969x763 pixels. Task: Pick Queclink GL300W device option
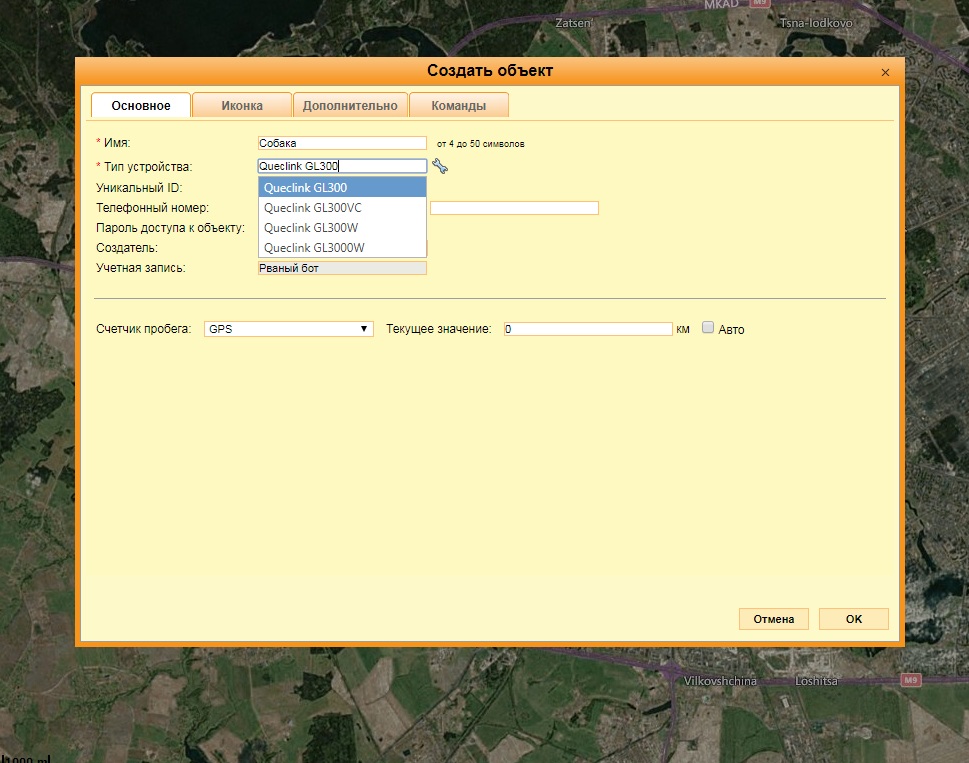(x=342, y=228)
